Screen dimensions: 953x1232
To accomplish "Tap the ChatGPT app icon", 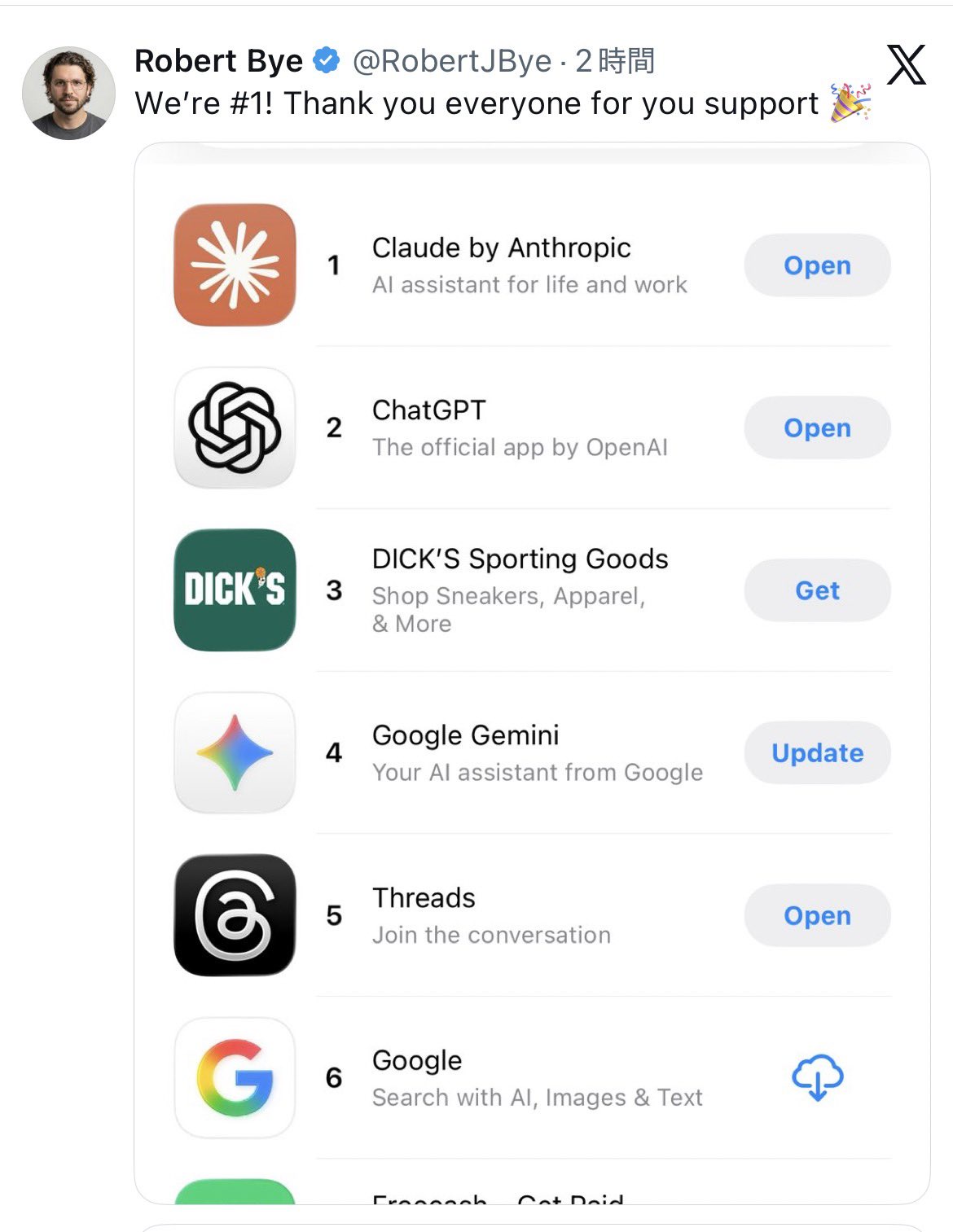I will click(x=235, y=427).
